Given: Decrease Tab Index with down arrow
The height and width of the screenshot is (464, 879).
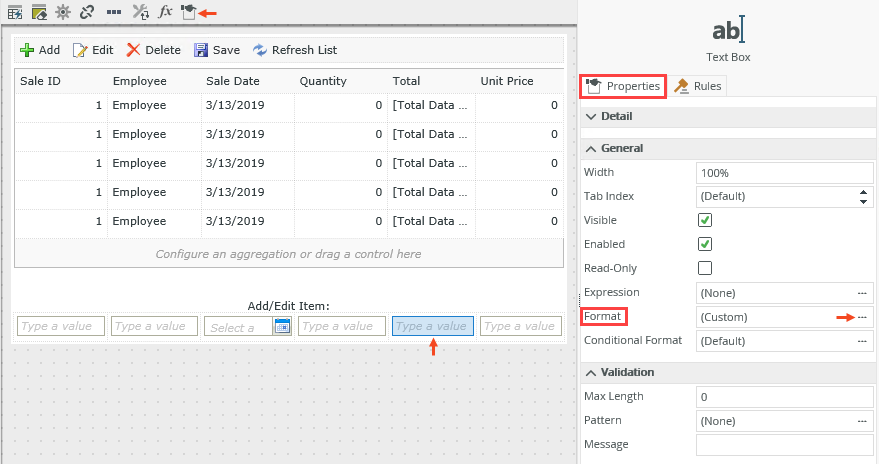Looking at the screenshot, I should (x=863, y=201).
